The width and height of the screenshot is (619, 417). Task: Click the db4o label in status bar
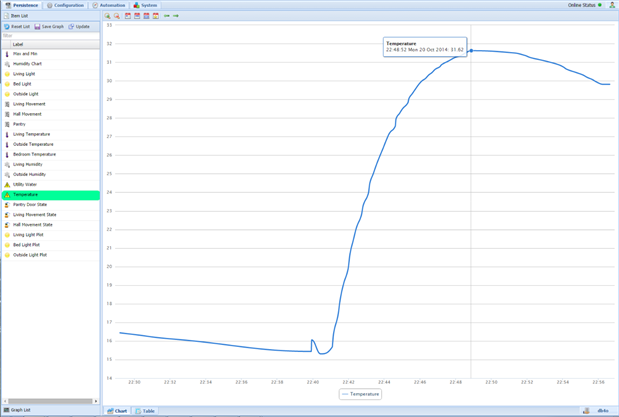603,411
